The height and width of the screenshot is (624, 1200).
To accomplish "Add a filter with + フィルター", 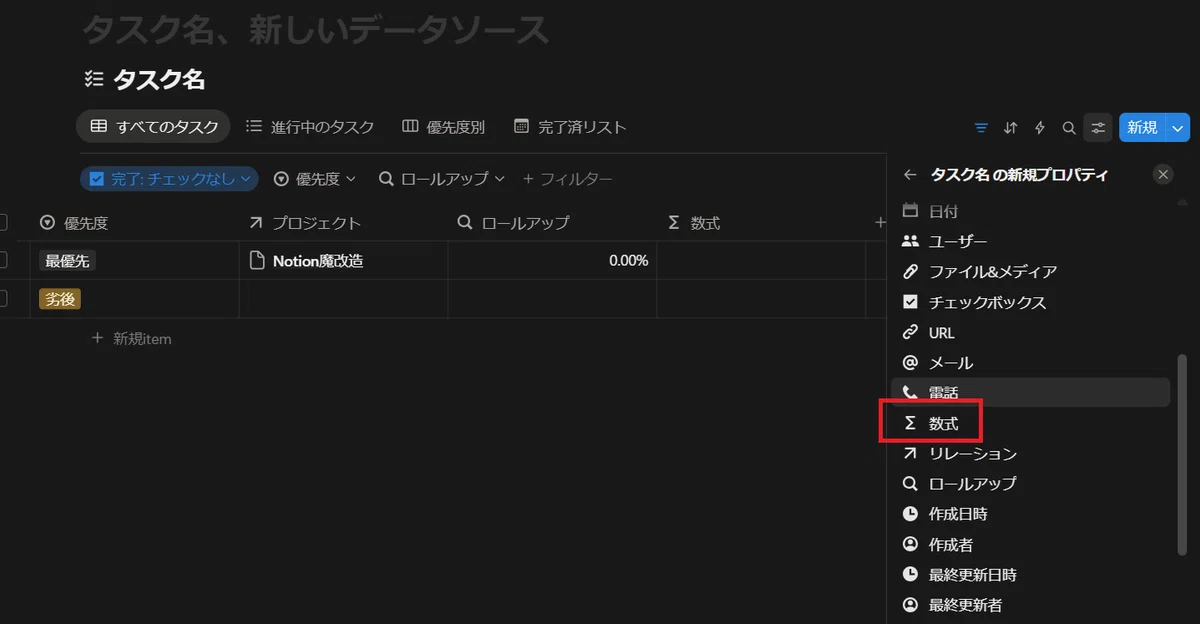I will click(568, 179).
